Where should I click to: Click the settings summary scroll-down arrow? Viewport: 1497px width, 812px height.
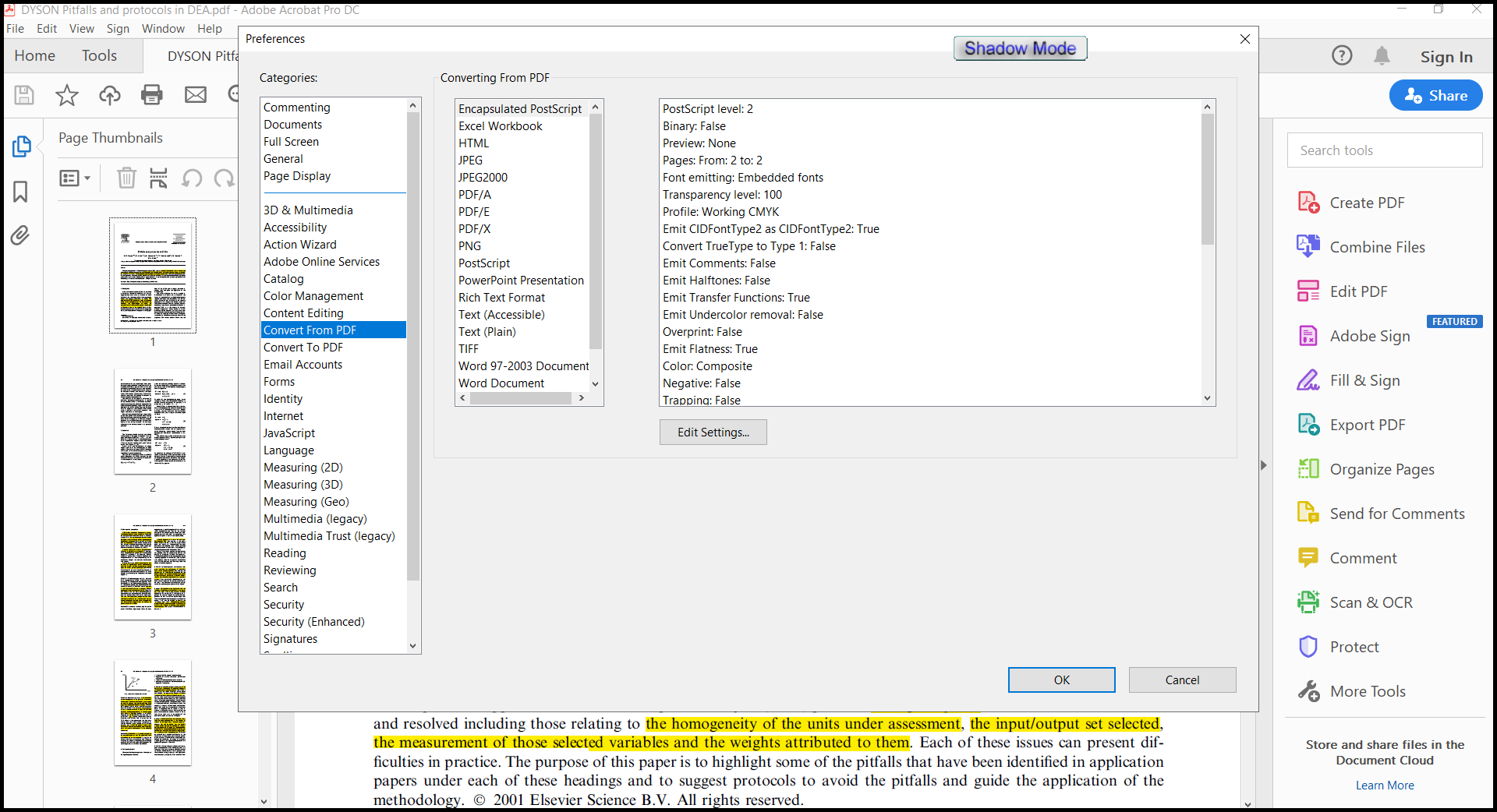(x=1207, y=398)
